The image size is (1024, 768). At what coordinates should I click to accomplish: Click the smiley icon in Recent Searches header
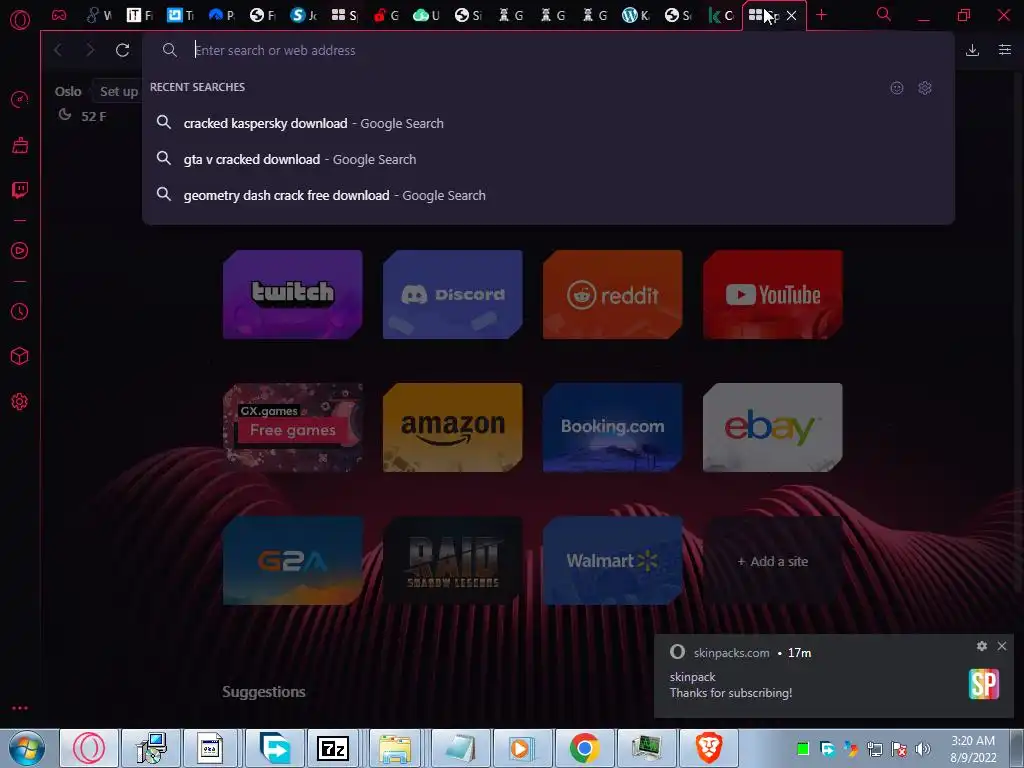point(897,88)
